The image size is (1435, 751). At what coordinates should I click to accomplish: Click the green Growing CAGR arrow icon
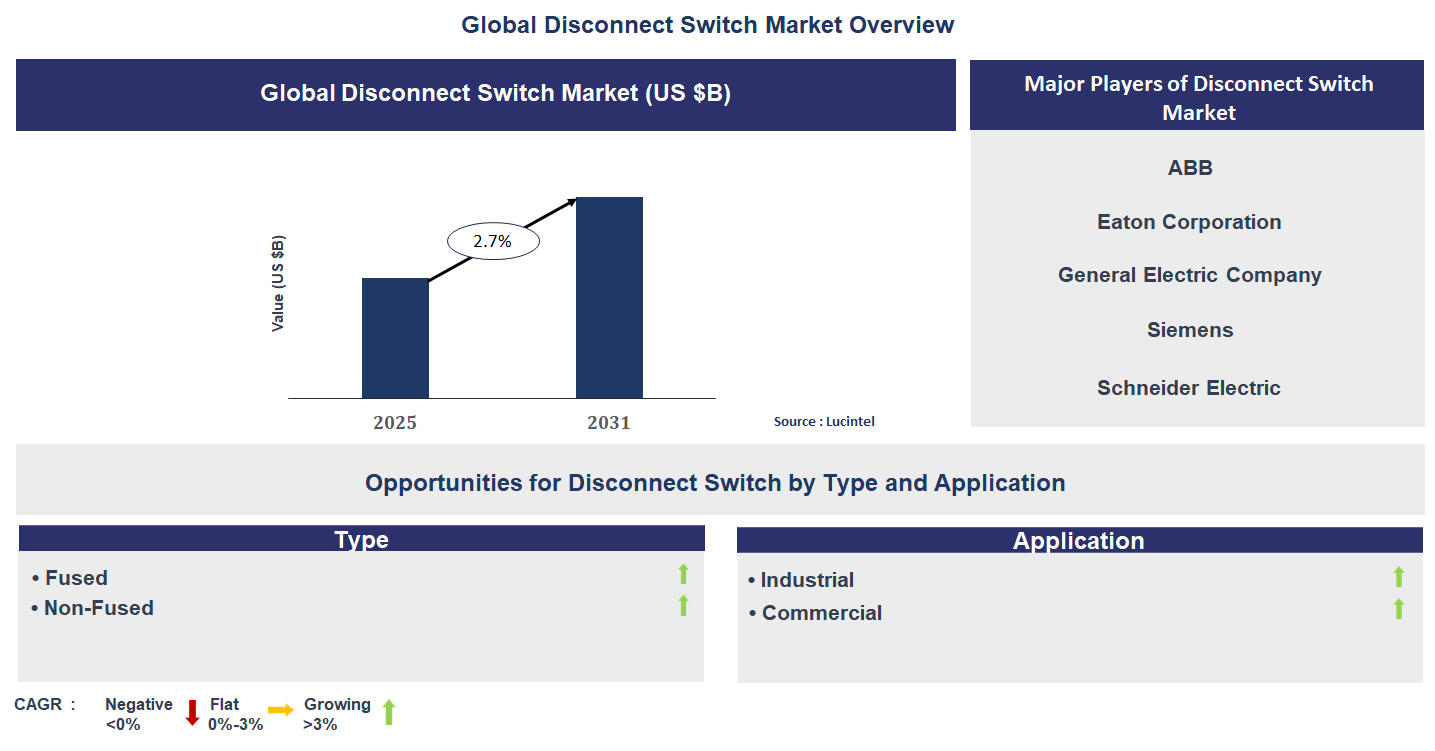click(389, 711)
